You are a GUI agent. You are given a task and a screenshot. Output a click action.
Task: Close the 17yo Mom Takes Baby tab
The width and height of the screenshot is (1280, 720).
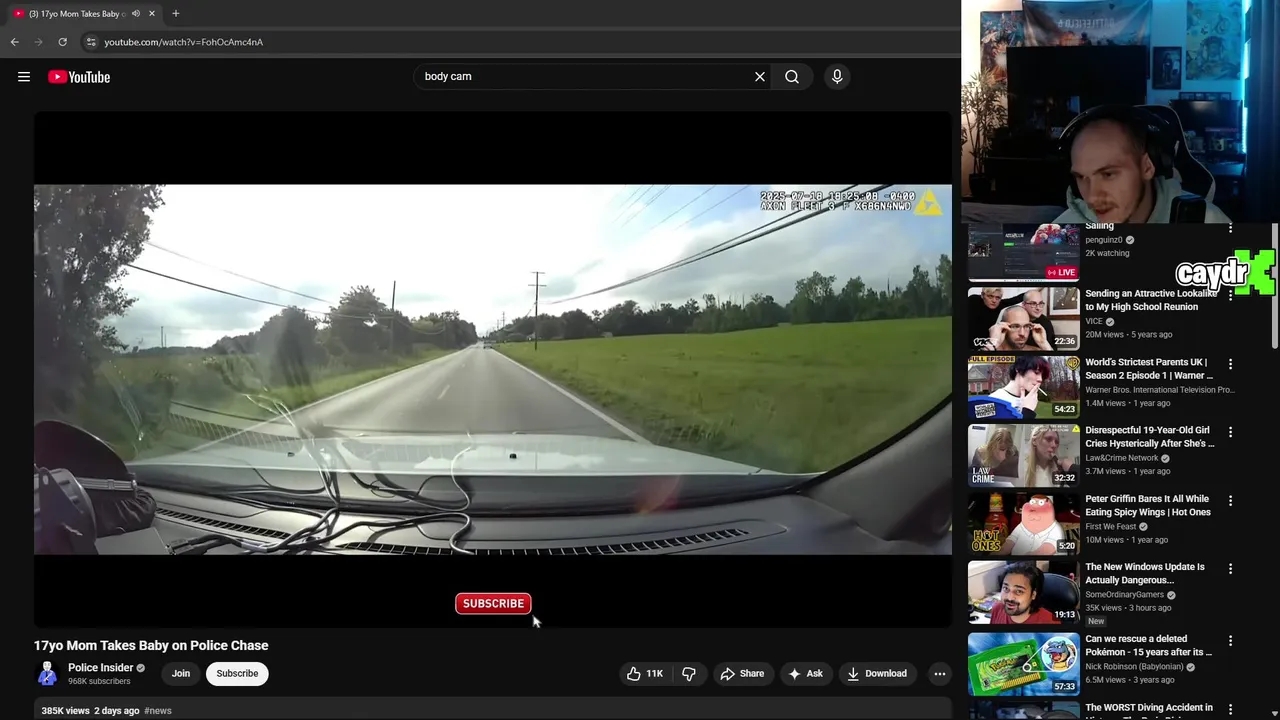152,13
